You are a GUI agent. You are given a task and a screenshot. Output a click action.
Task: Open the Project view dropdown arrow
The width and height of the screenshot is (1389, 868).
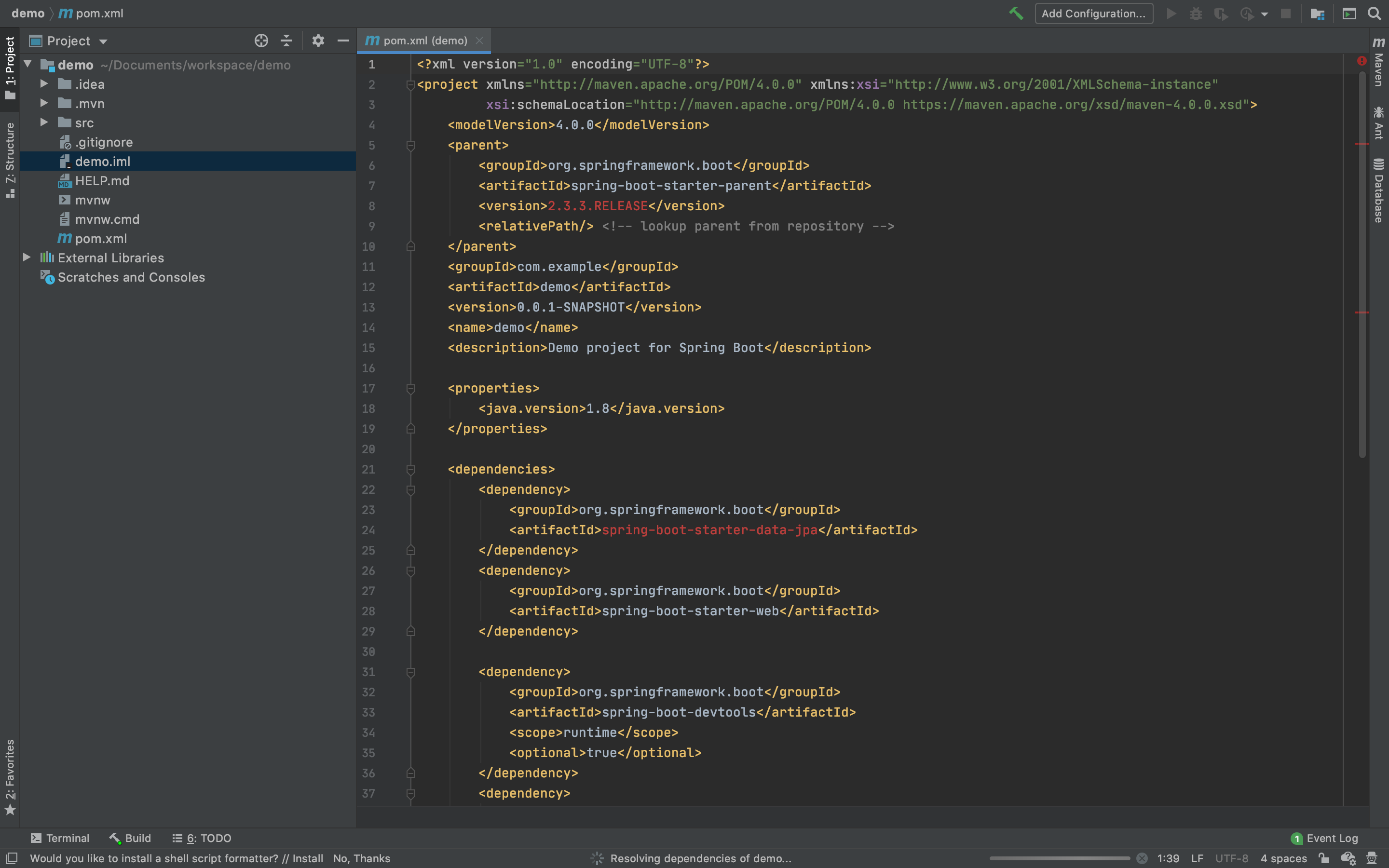pyautogui.click(x=103, y=41)
